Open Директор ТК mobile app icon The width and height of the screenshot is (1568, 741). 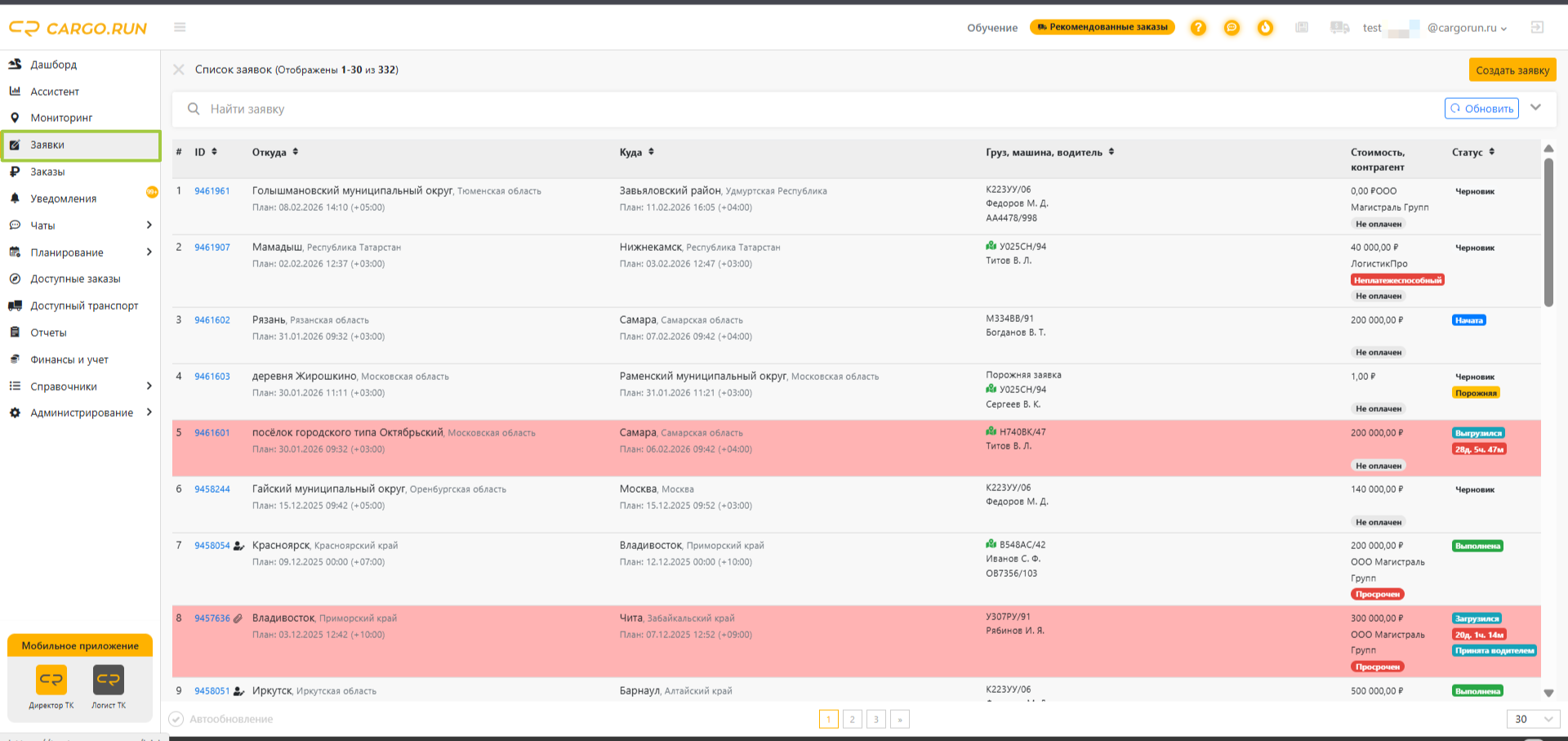pyautogui.click(x=51, y=679)
